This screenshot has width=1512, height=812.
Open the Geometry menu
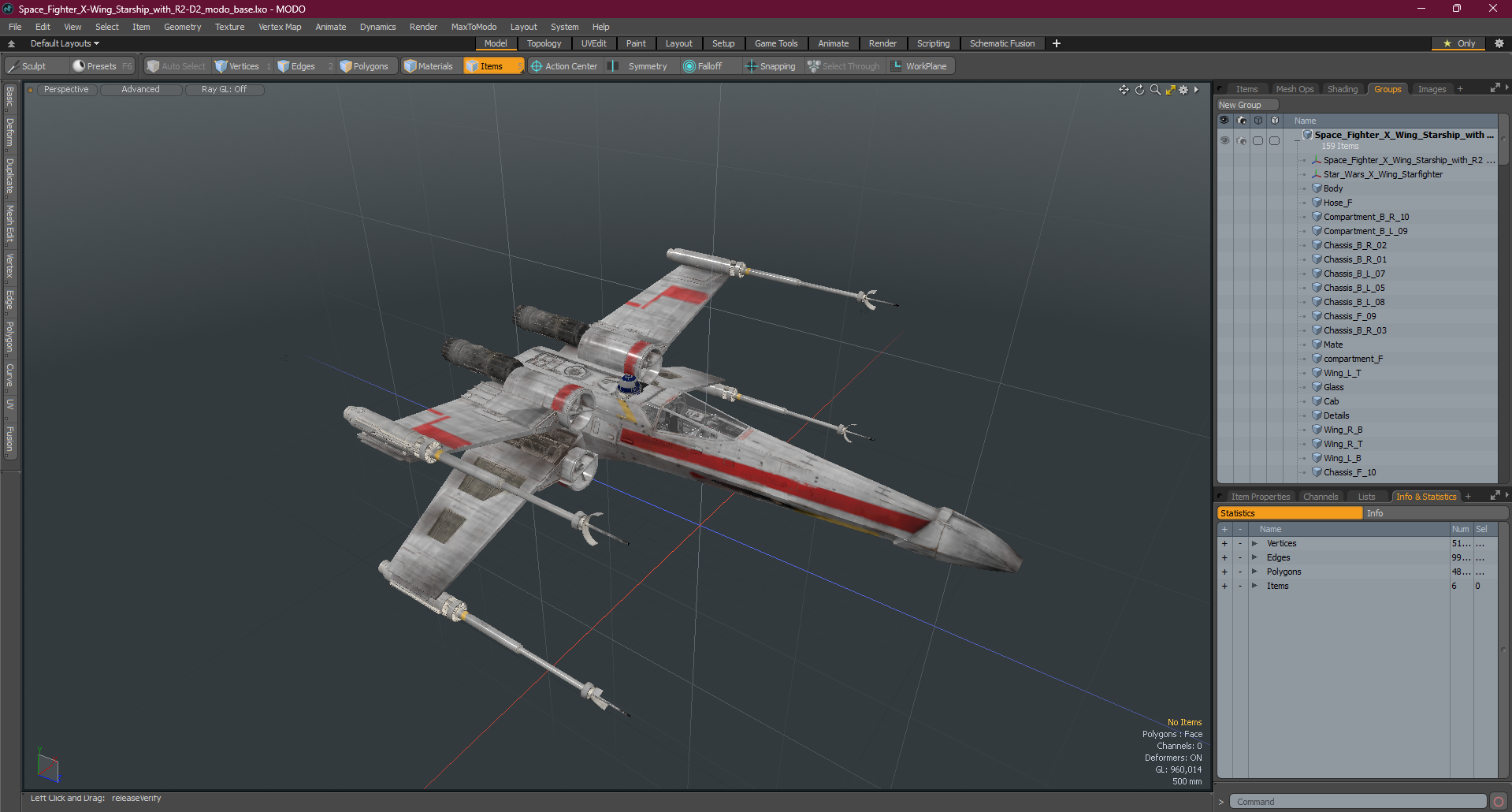(182, 27)
